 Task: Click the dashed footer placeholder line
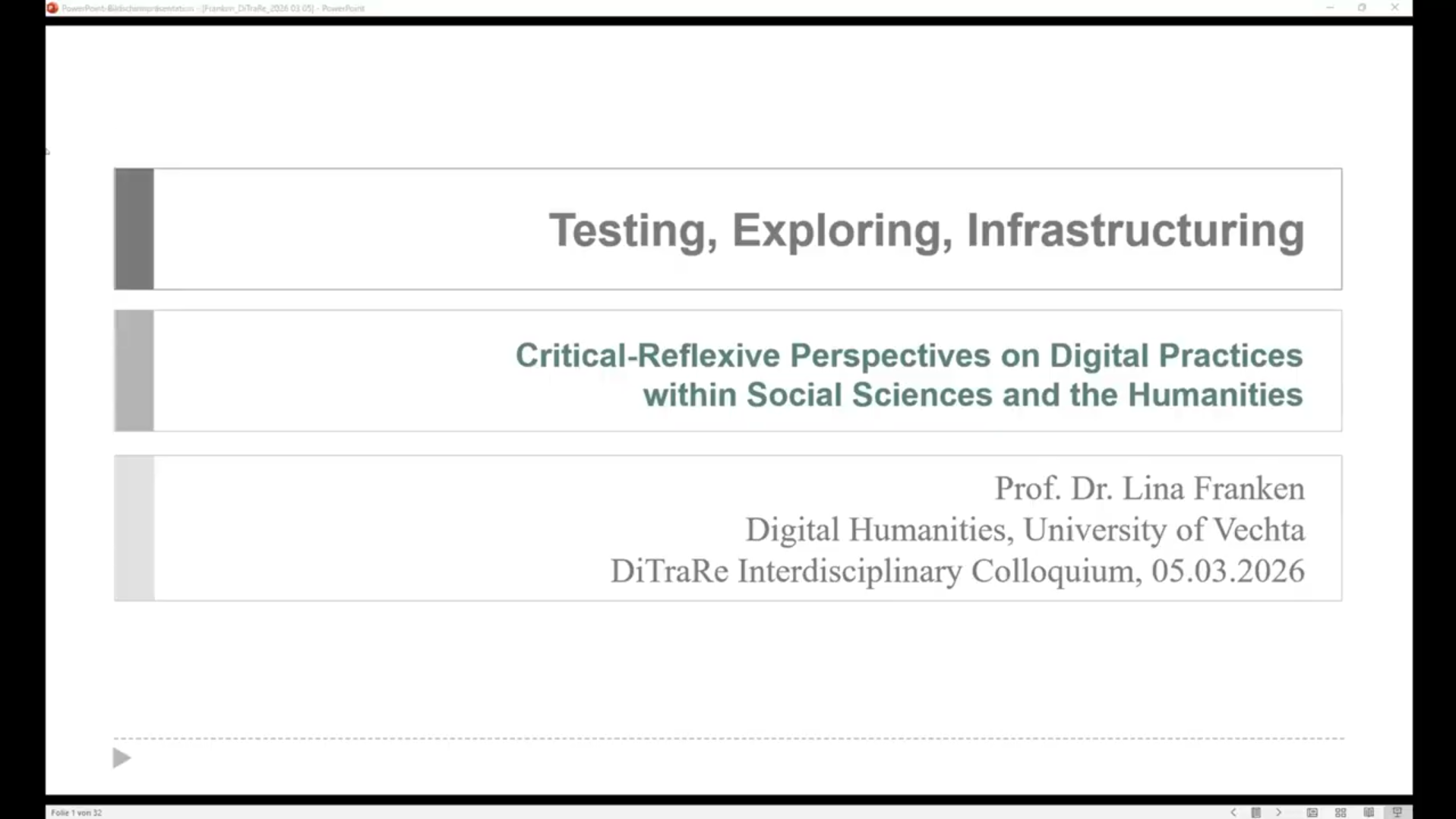coord(728,736)
